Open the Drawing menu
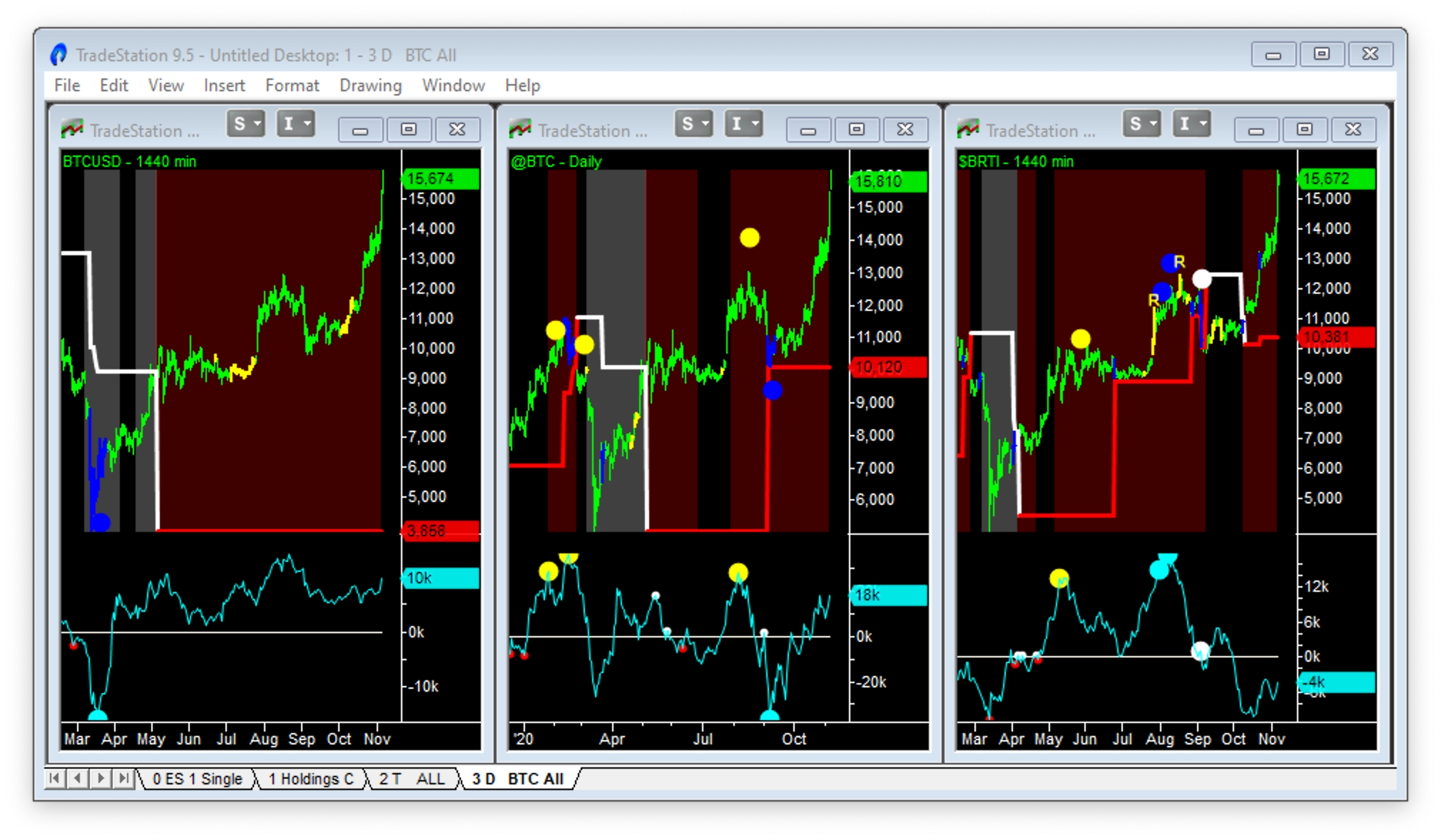The height and width of the screenshot is (840, 1441). [370, 86]
